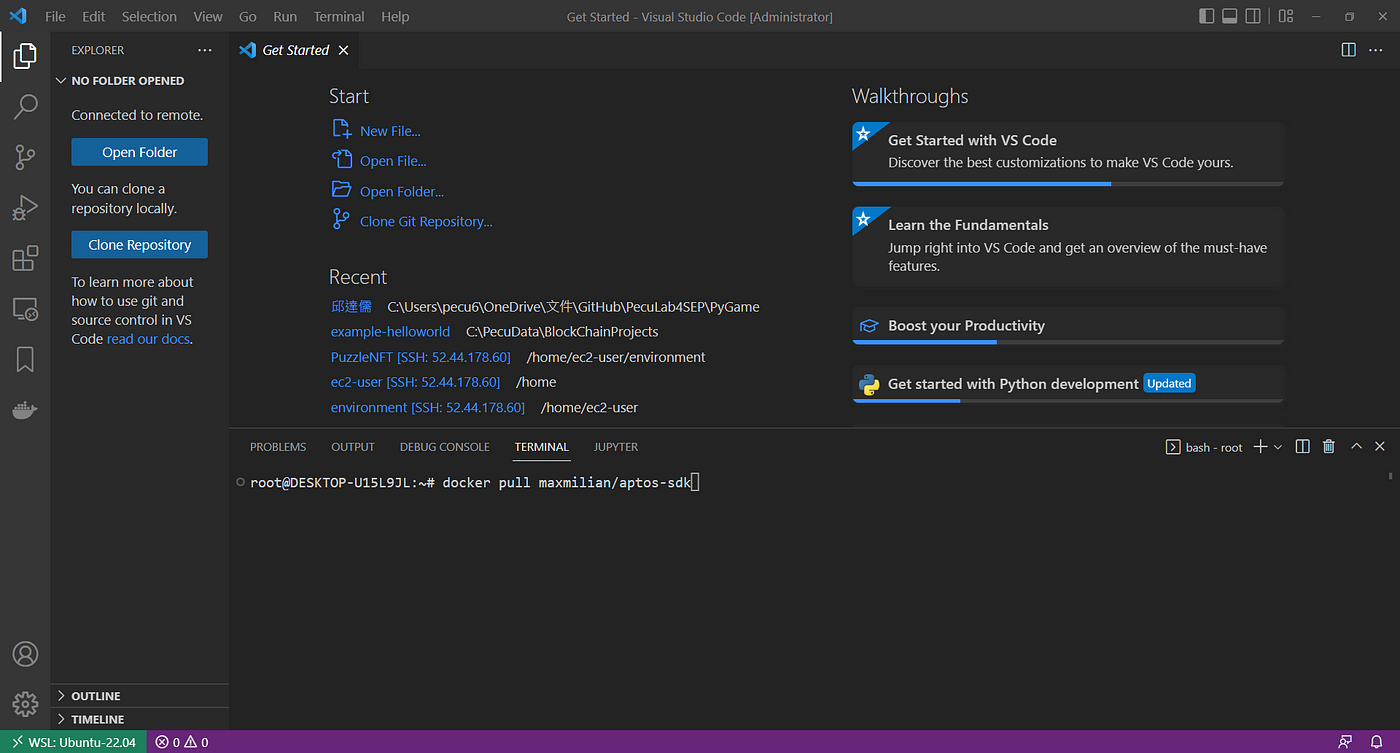Image resolution: width=1400 pixels, height=753 pixels.
Task: Close the Get Started tab
Action: pos(344,50)
